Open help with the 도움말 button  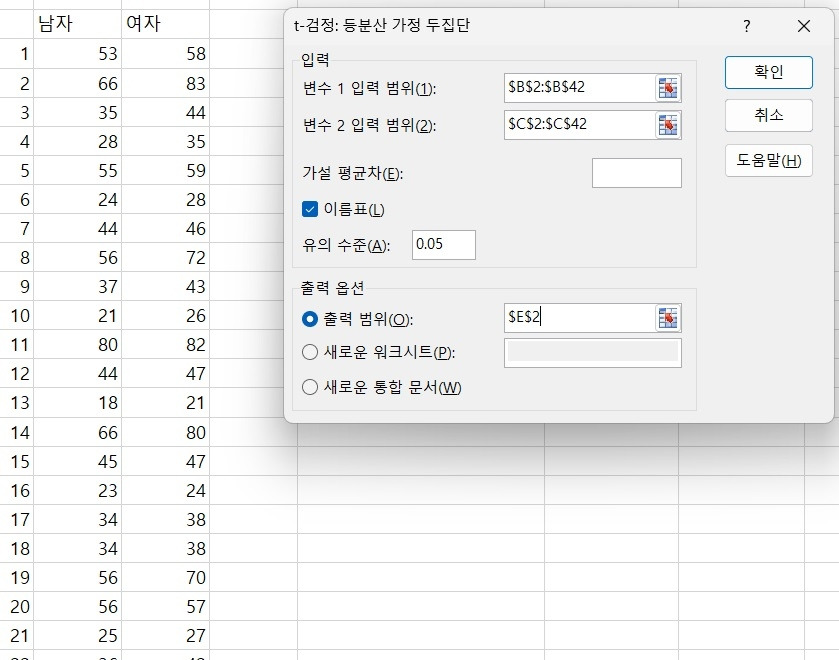click(x=768, y=162)
